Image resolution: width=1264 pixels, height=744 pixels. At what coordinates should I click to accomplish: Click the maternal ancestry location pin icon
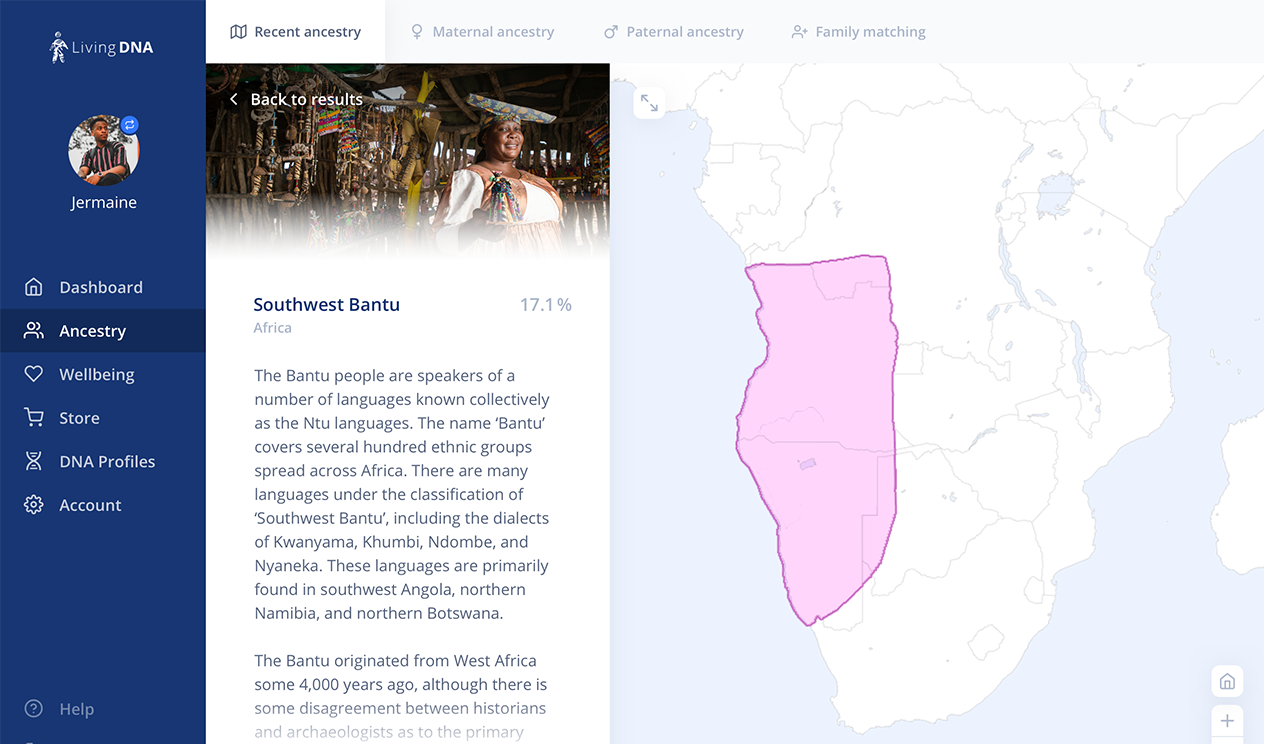pos(416,31)
